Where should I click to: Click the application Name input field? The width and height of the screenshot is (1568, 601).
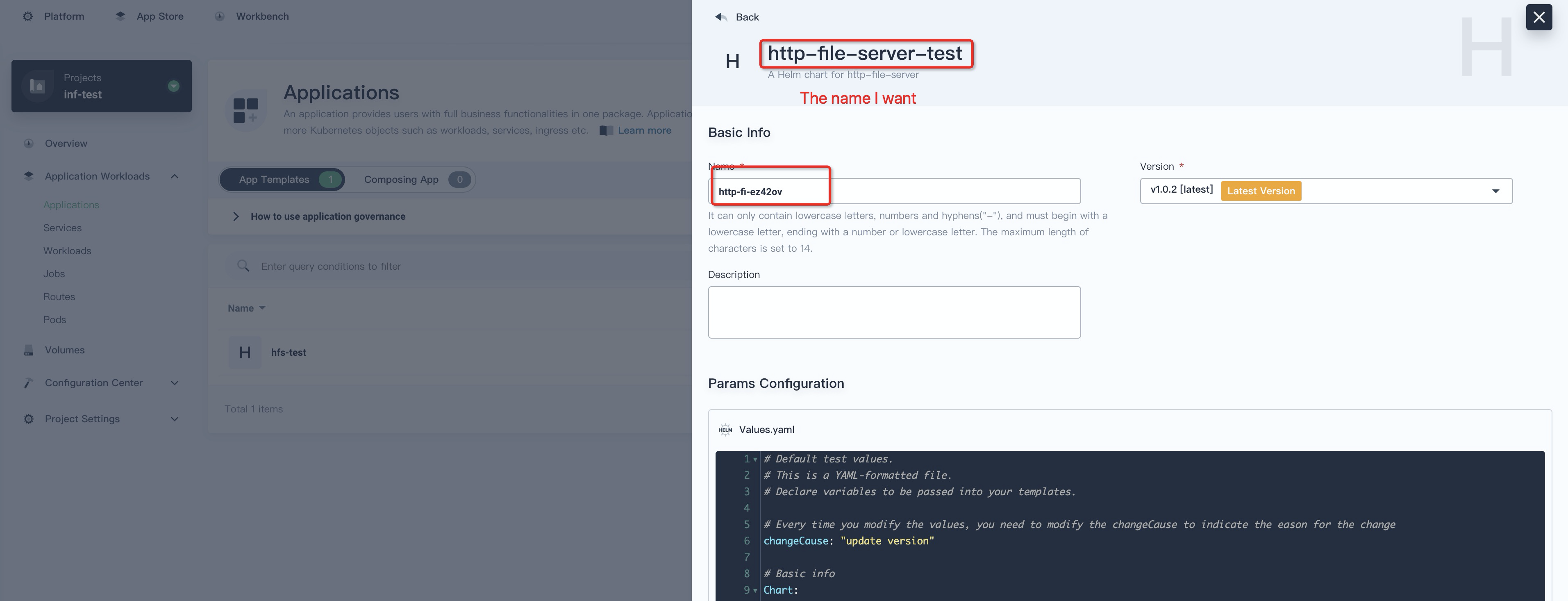894,191
